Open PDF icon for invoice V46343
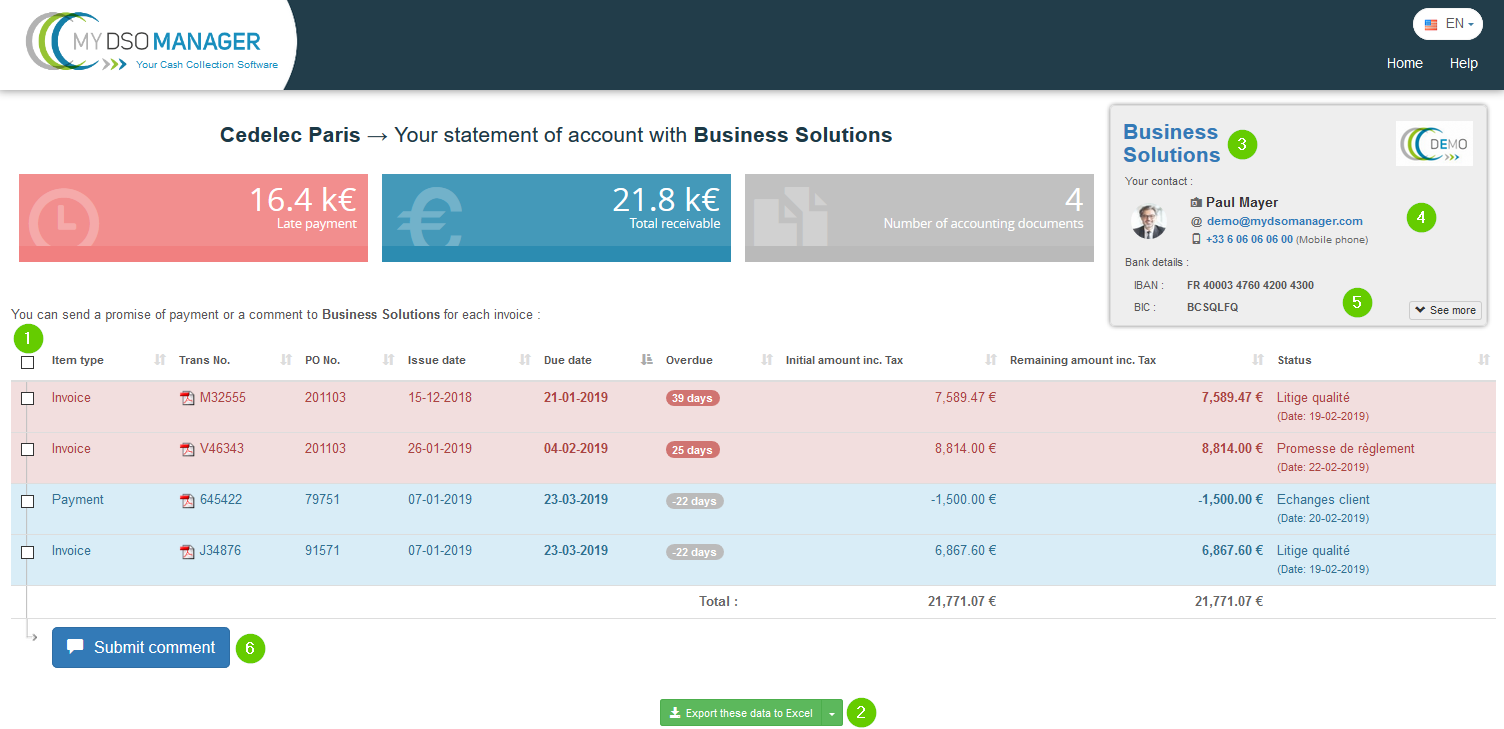Viewport: 1504px width, 729px height. tap(187, 450)
